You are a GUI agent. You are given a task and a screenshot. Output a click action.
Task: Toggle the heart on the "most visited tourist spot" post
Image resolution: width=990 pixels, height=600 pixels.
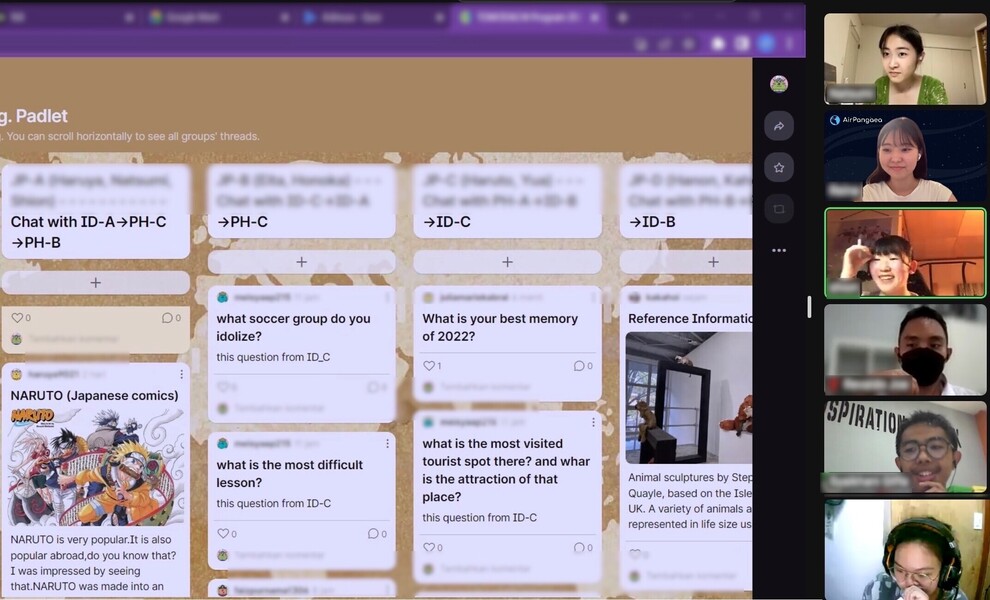point(430,547)
